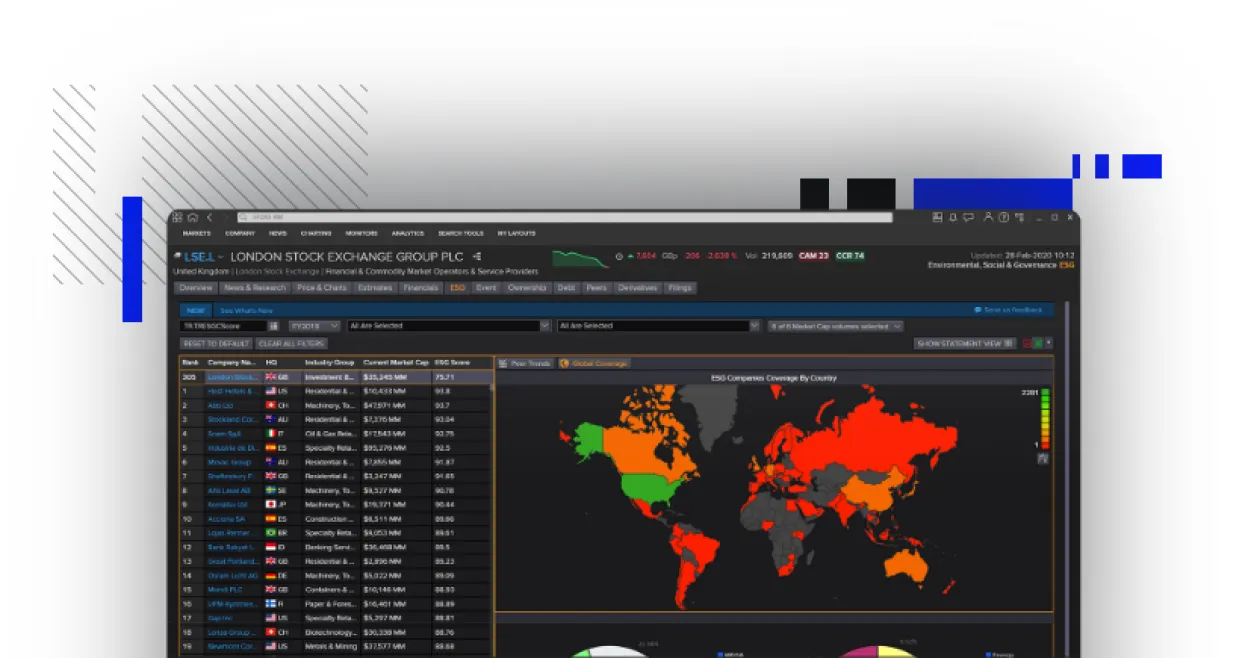
Task: Click the mini price chart thumbnail
Action: coord(581,259)
